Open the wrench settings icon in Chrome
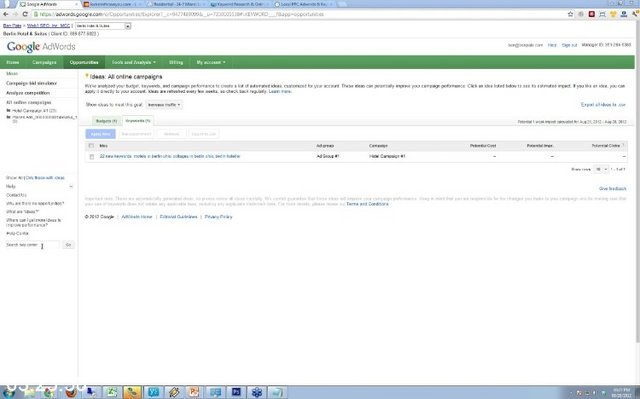 click(x=635, y=14)
